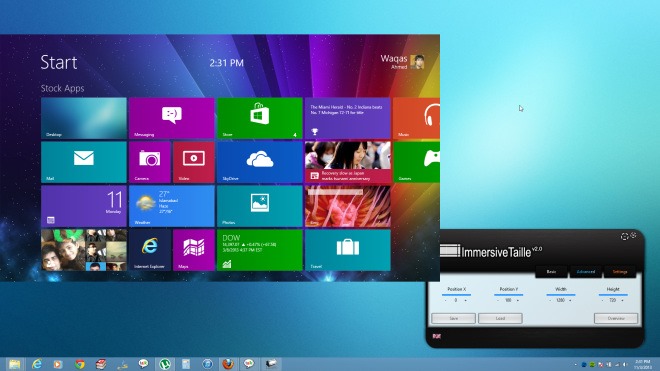660x371 pixels.
Task: Open the Miami Herald sports news tile
Action: pyautogui.click(x=348, y=118)
